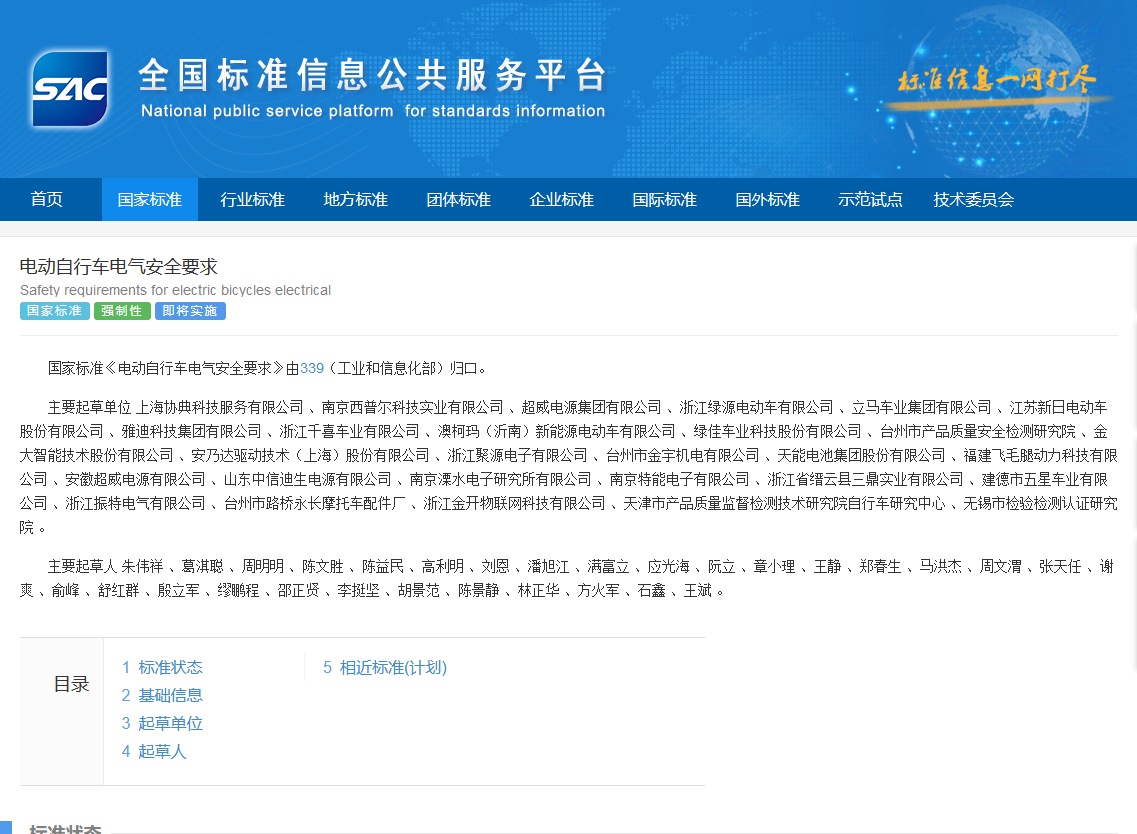The height and width of the screenshot is (834, 1137).
Task: Click the 技术委员会 menu item
Action: (x=974, y=200)
